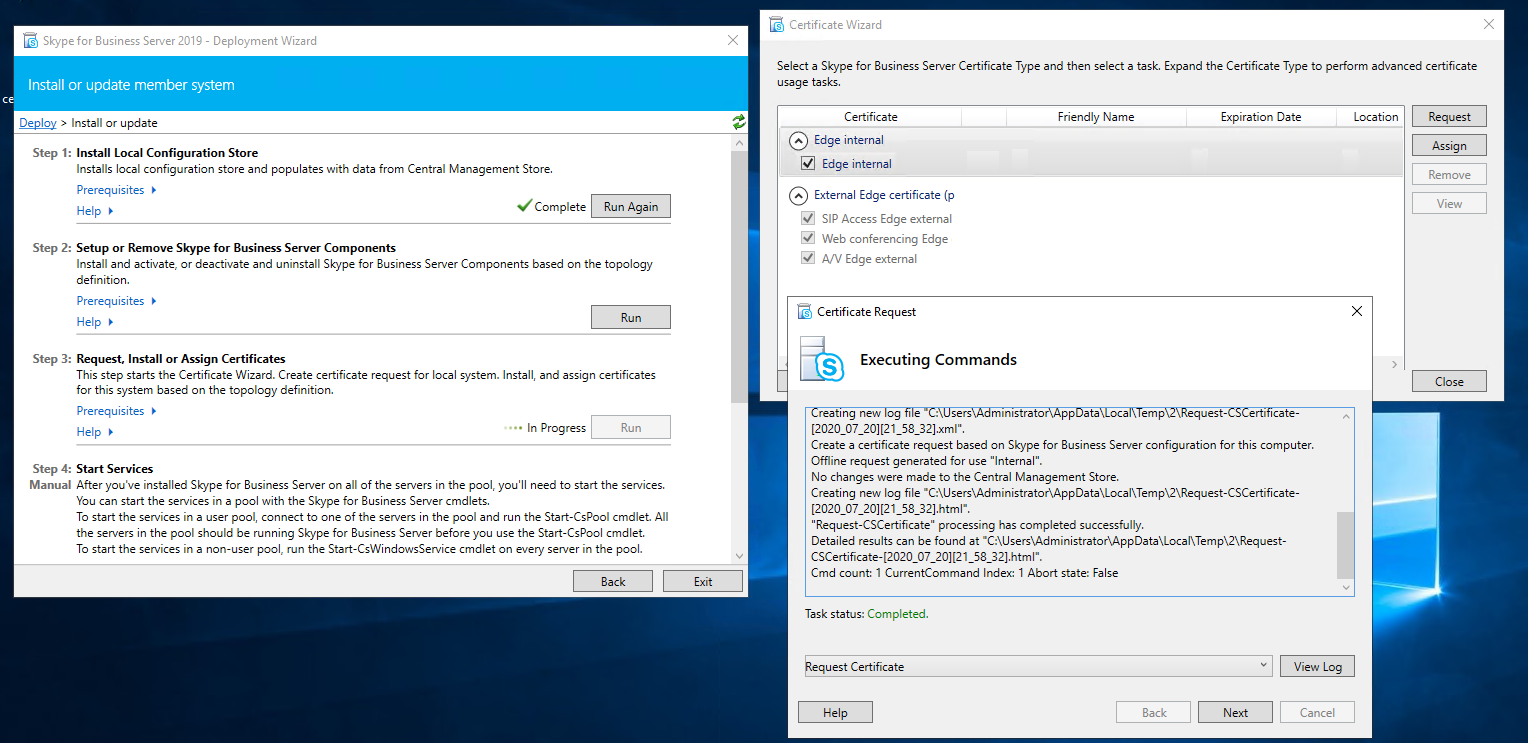Click the green refresh icon in Deployment Wizard
The image size is (1528, 743).
738,122
